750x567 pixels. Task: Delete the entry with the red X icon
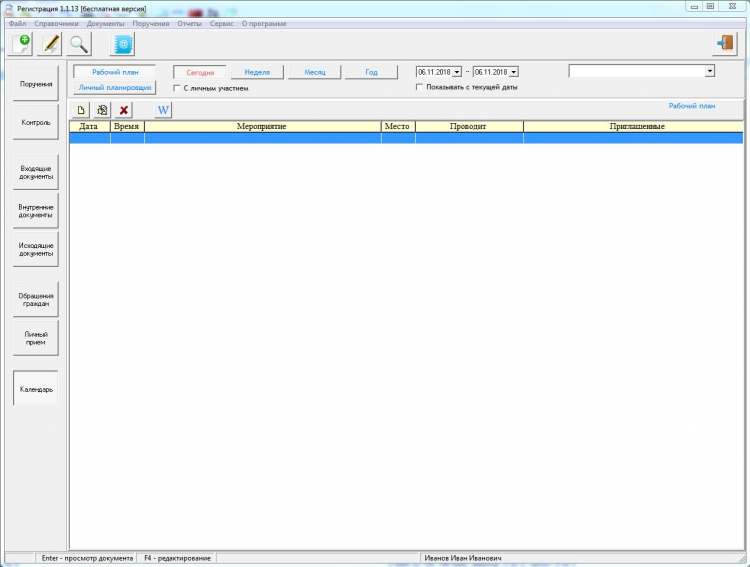click(124, 110)
